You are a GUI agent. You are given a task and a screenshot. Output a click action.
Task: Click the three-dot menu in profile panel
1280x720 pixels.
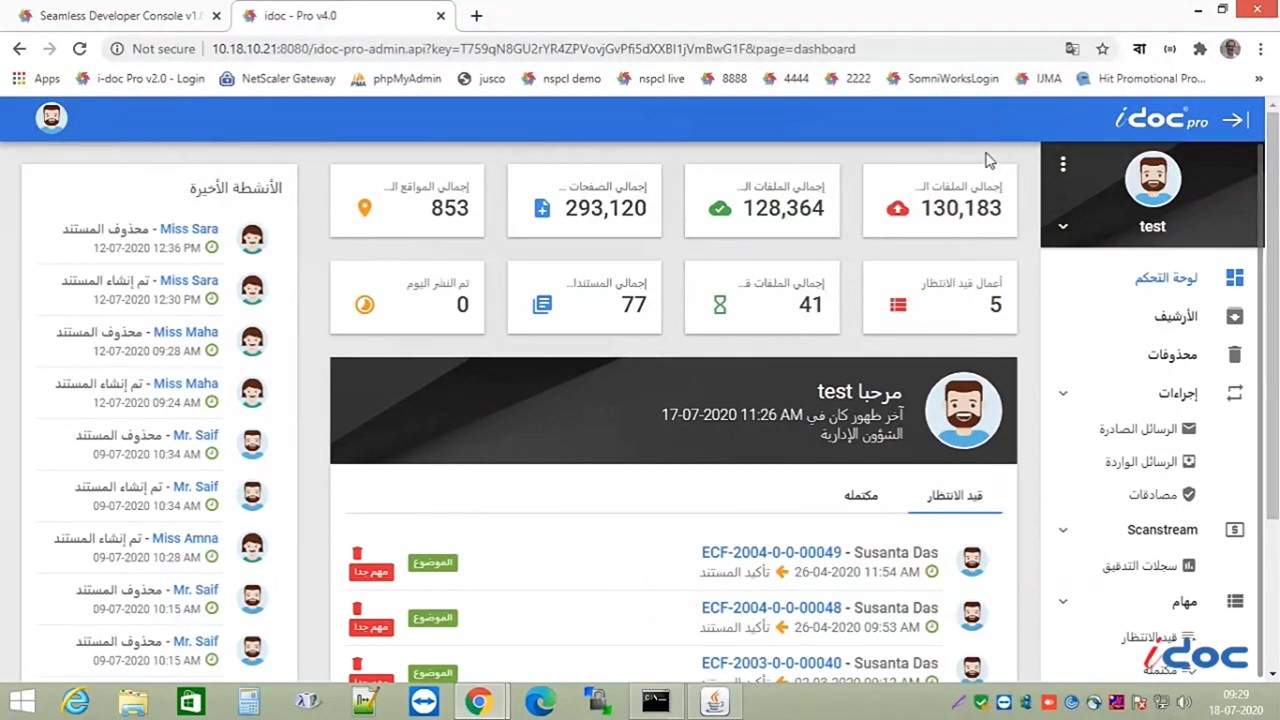pos(1063,164)
